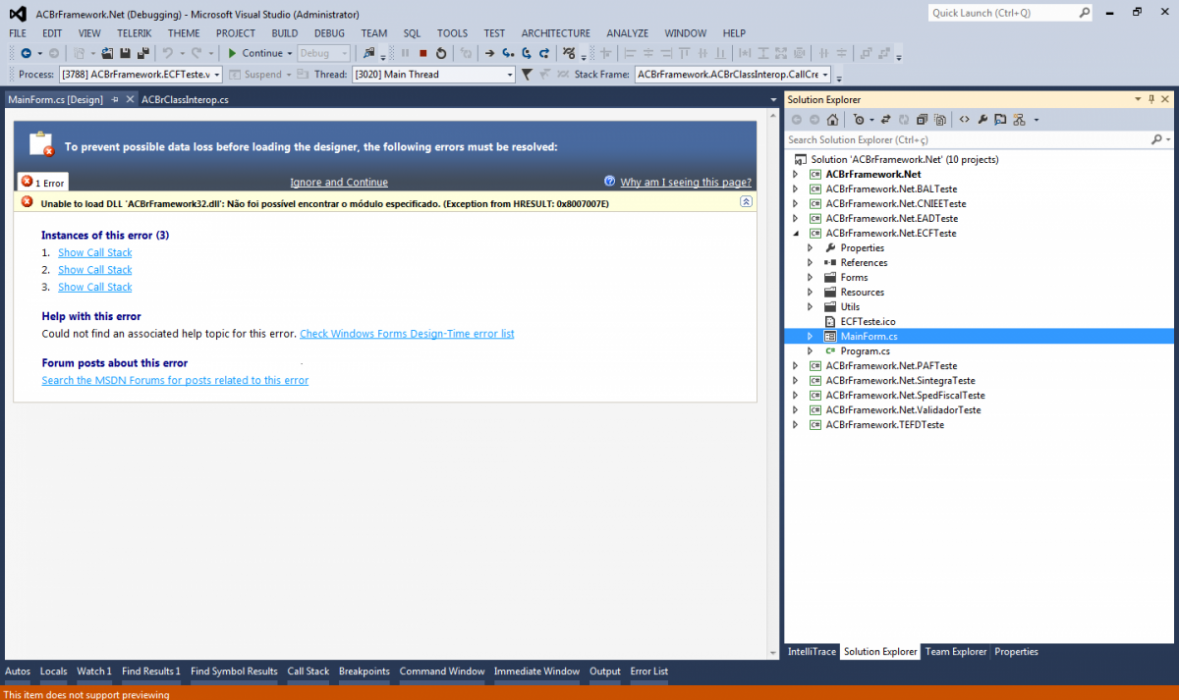Select ACBrFramework.TEFDTeste project
Image resolution: width=1179 pixels, height=700 pixels.
click(x=884, y=425)
